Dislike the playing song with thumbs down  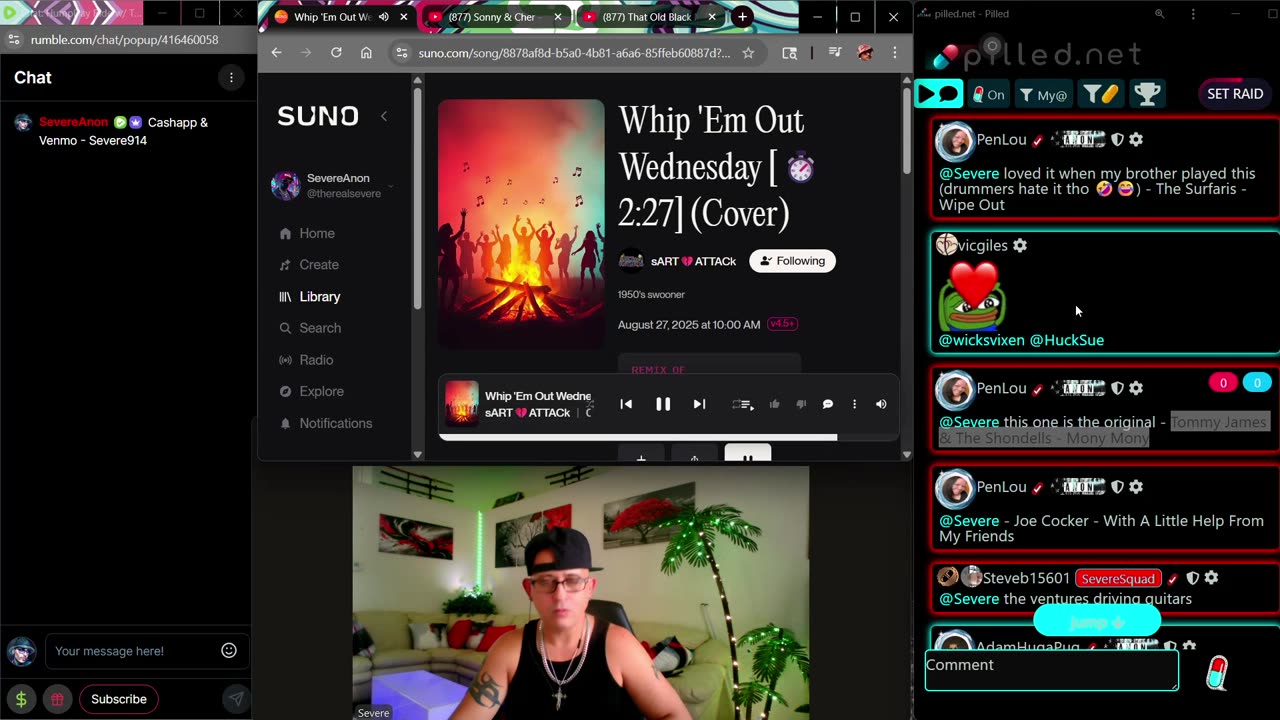point(801,404)
